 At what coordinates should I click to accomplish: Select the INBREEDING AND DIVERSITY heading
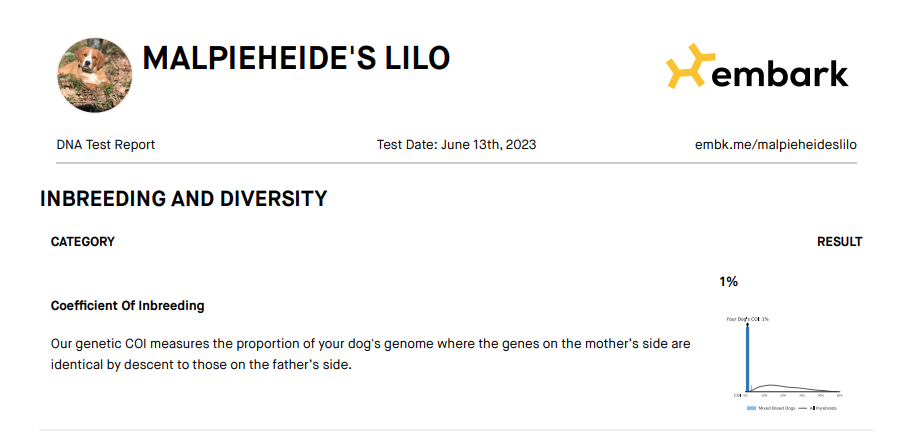pyautogui.click(x=183, y=199)
